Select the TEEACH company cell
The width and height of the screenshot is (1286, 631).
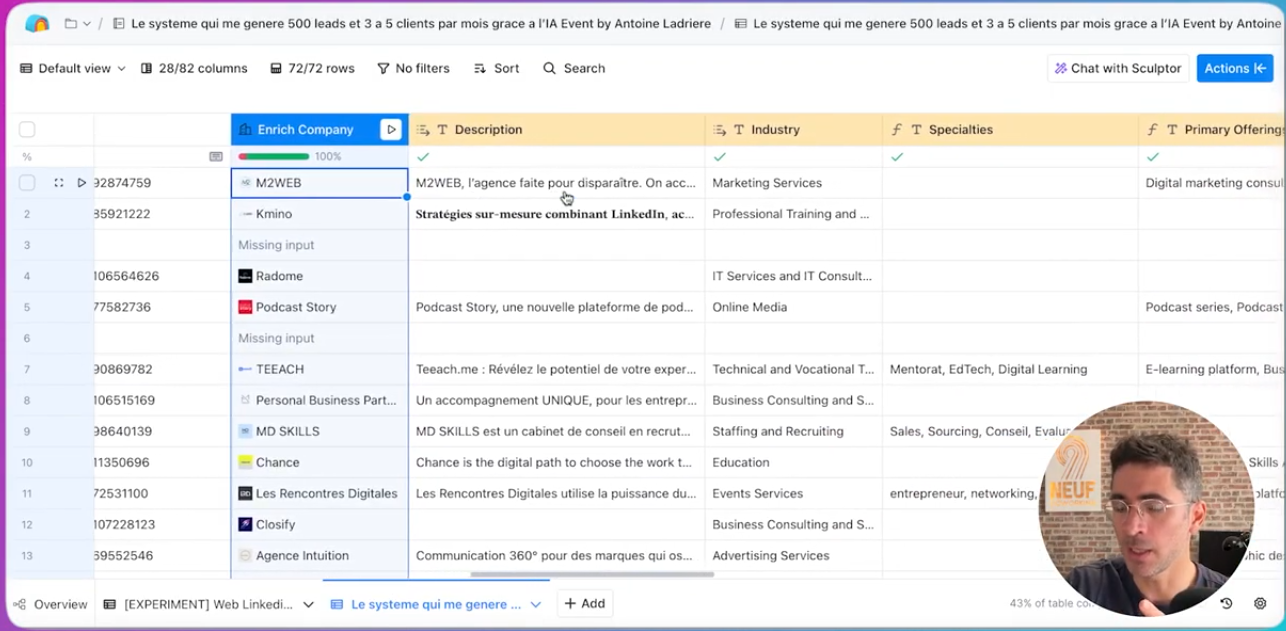point(319,369)
